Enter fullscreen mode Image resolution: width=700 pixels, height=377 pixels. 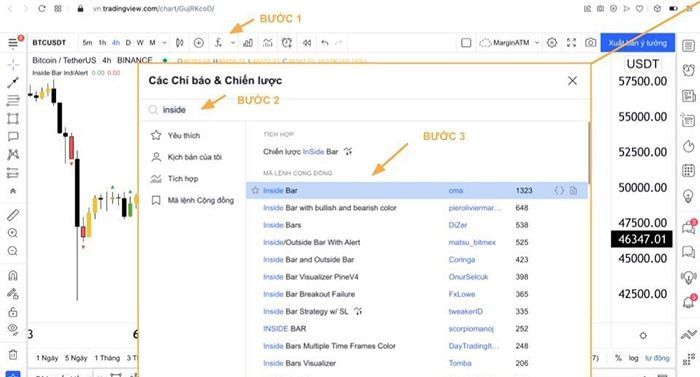pos(571,43)
